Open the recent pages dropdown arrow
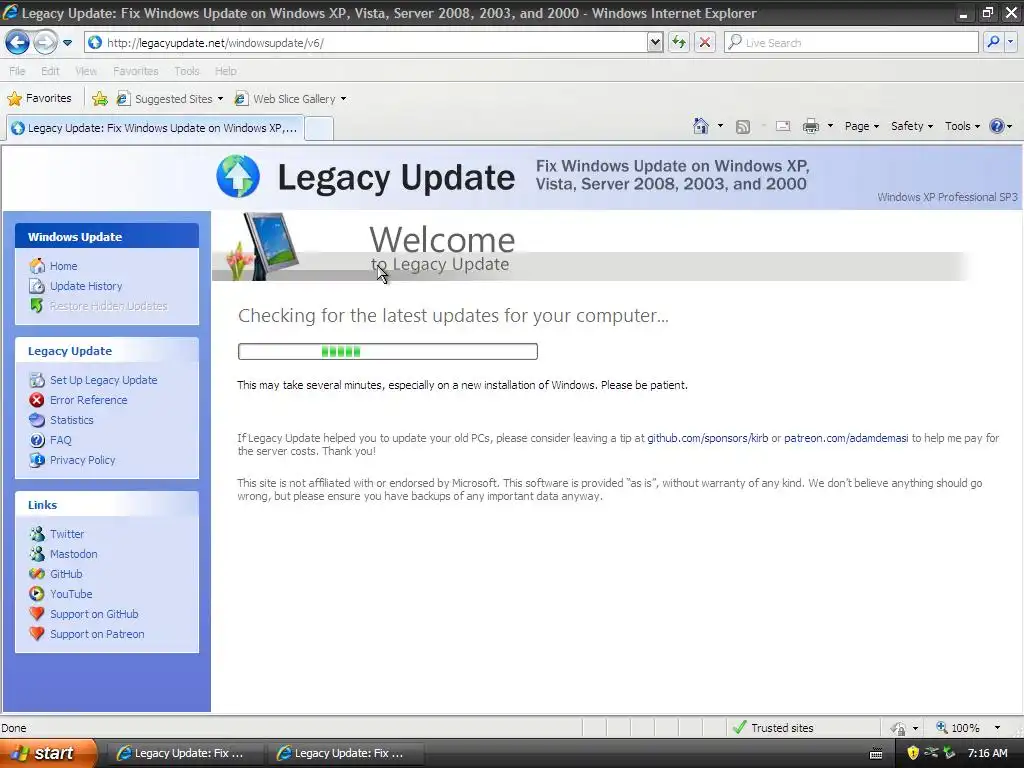1024x768 pixels. [67, 43]
